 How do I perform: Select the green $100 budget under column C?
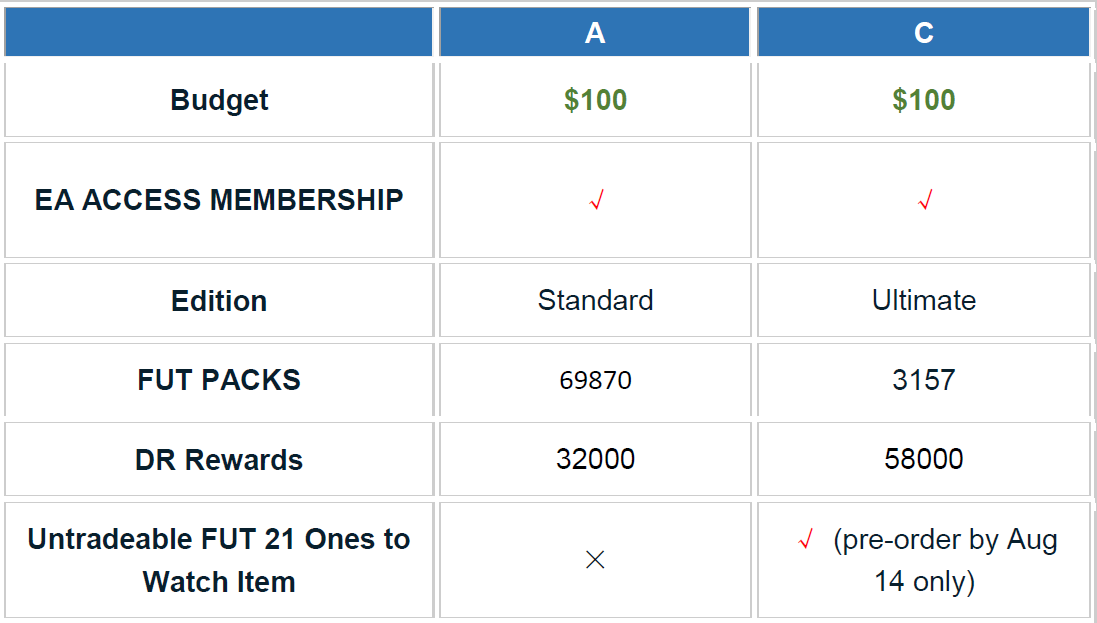(924, 100)
